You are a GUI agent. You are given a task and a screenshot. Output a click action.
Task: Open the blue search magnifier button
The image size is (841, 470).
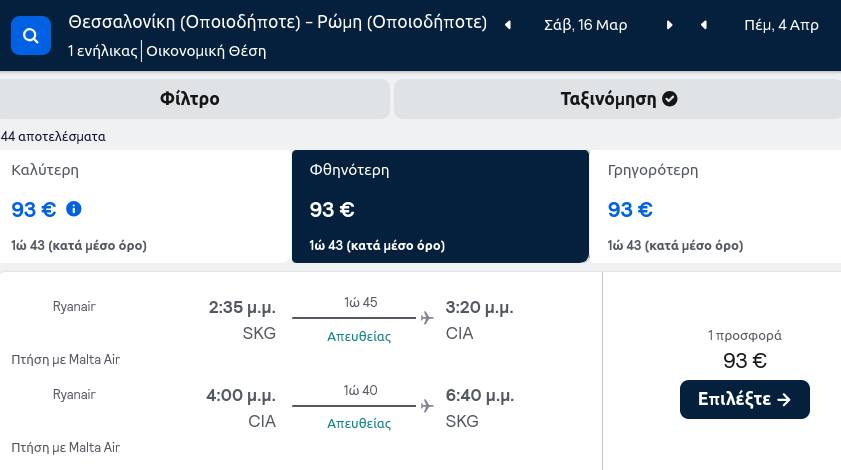click(31, 35)
